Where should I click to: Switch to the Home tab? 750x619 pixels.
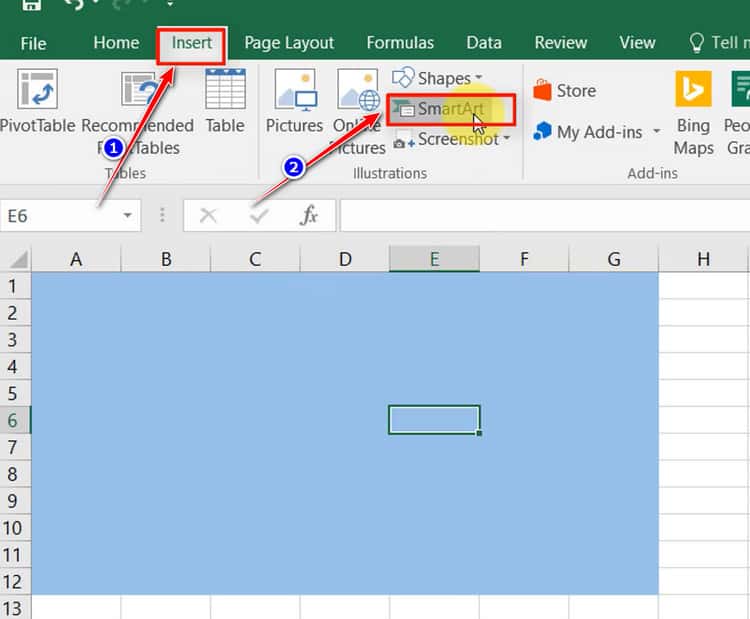[116, 43]
